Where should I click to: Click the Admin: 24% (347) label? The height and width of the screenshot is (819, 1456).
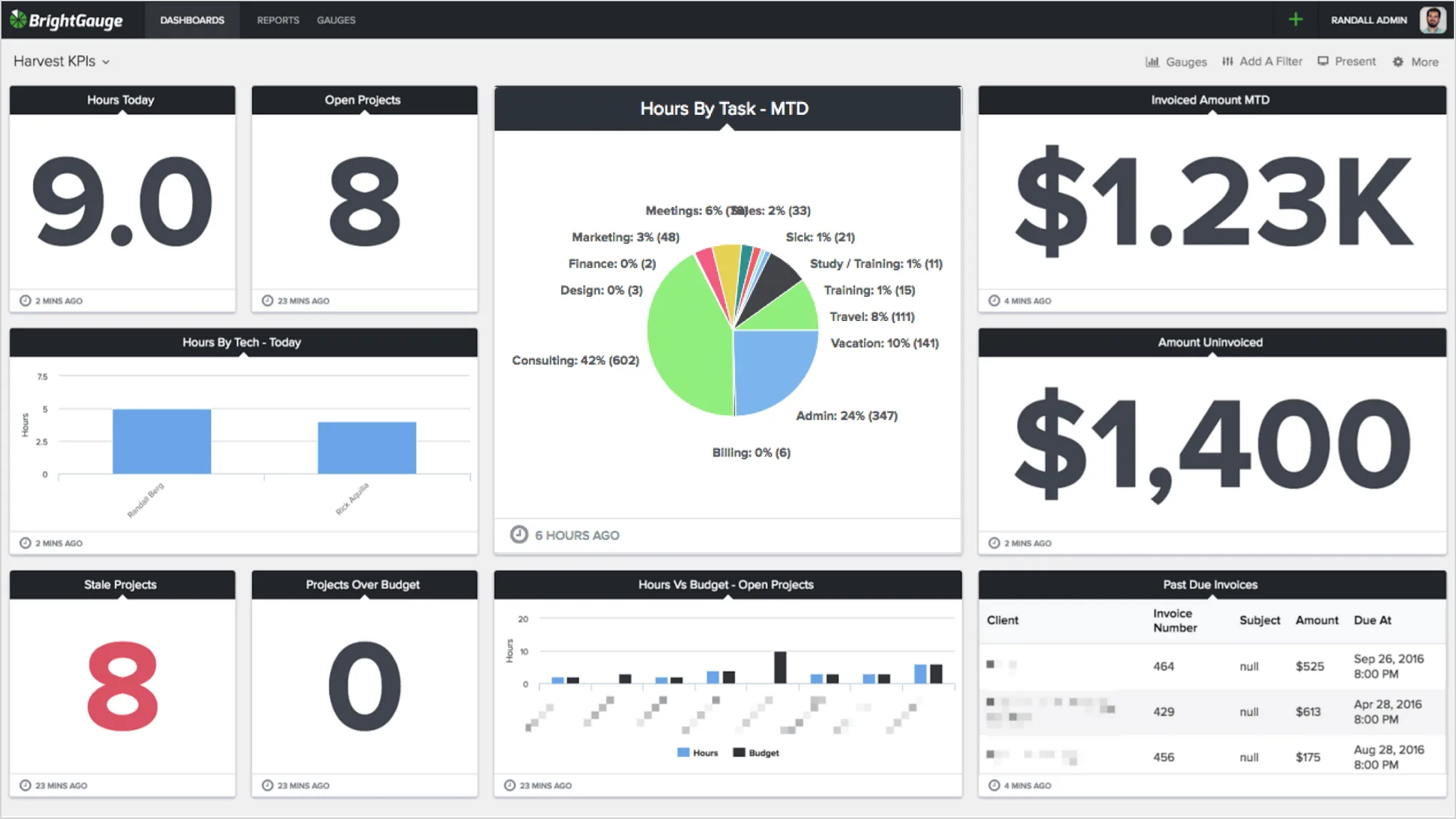pos(846,415)
